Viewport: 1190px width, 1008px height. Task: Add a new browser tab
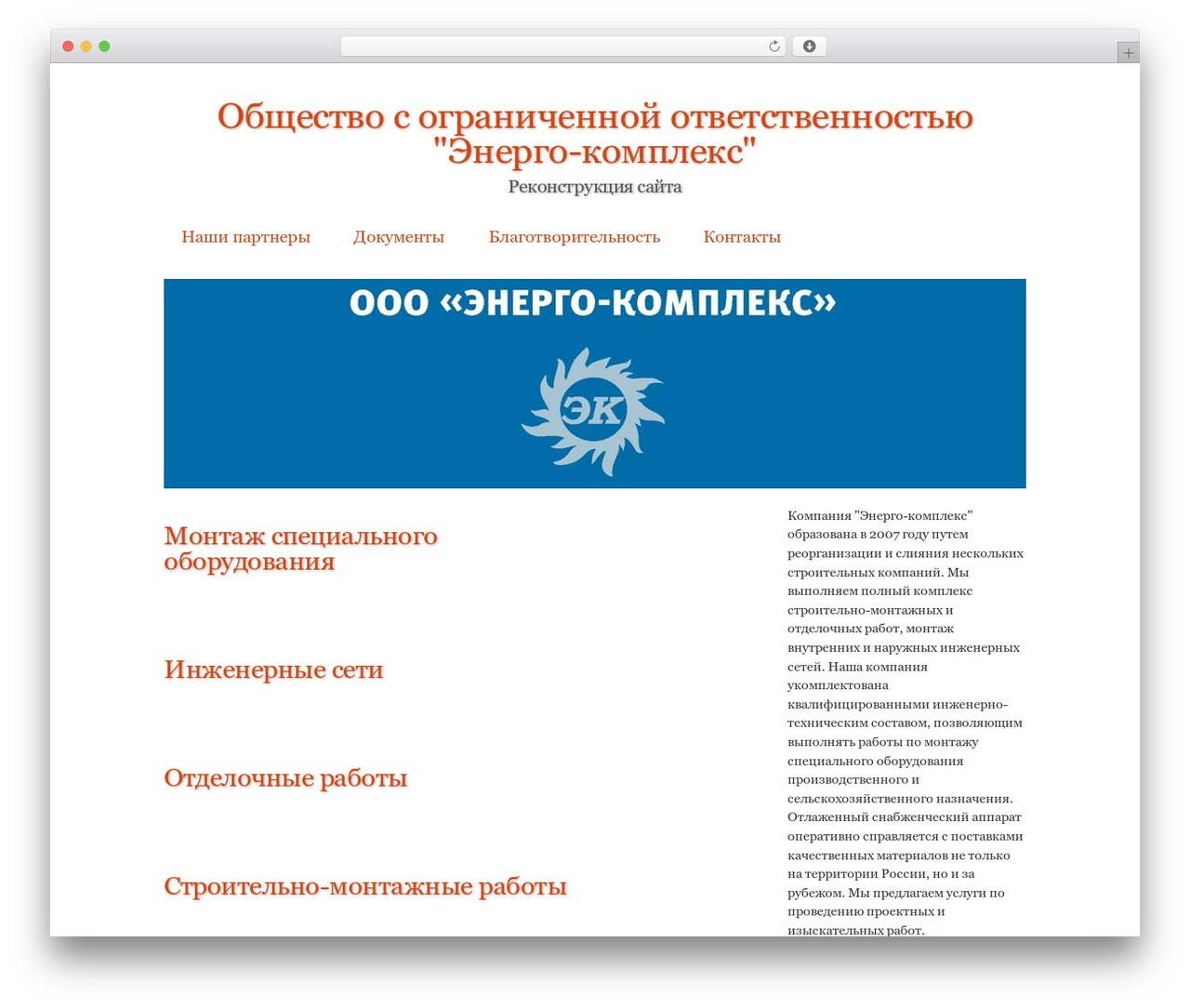[x=1128, y=53]
